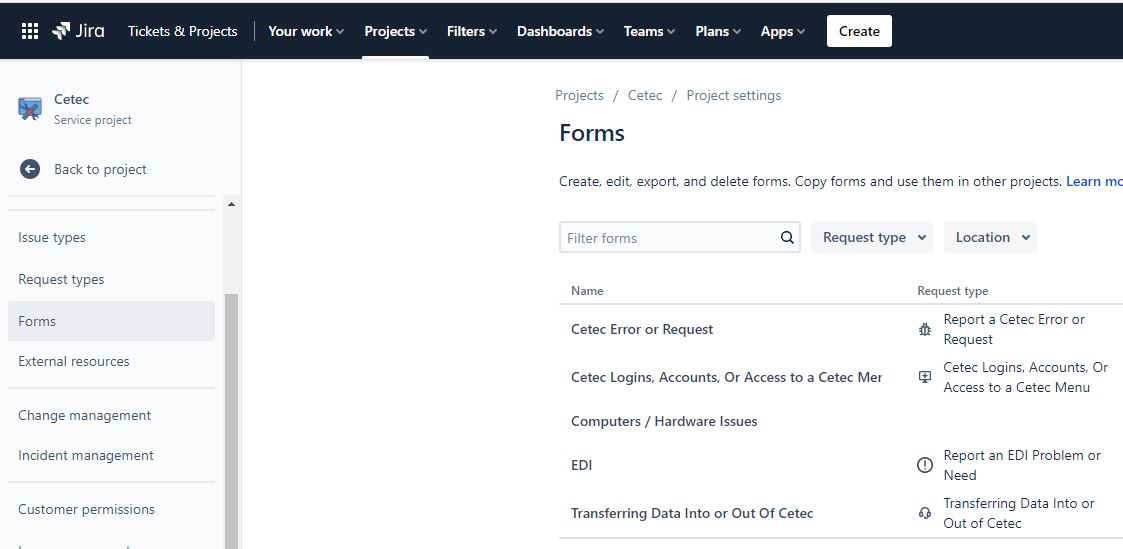The image size is (1123, 549).
Task: Click Tickets & Projects link
Action: pos(183,31)
